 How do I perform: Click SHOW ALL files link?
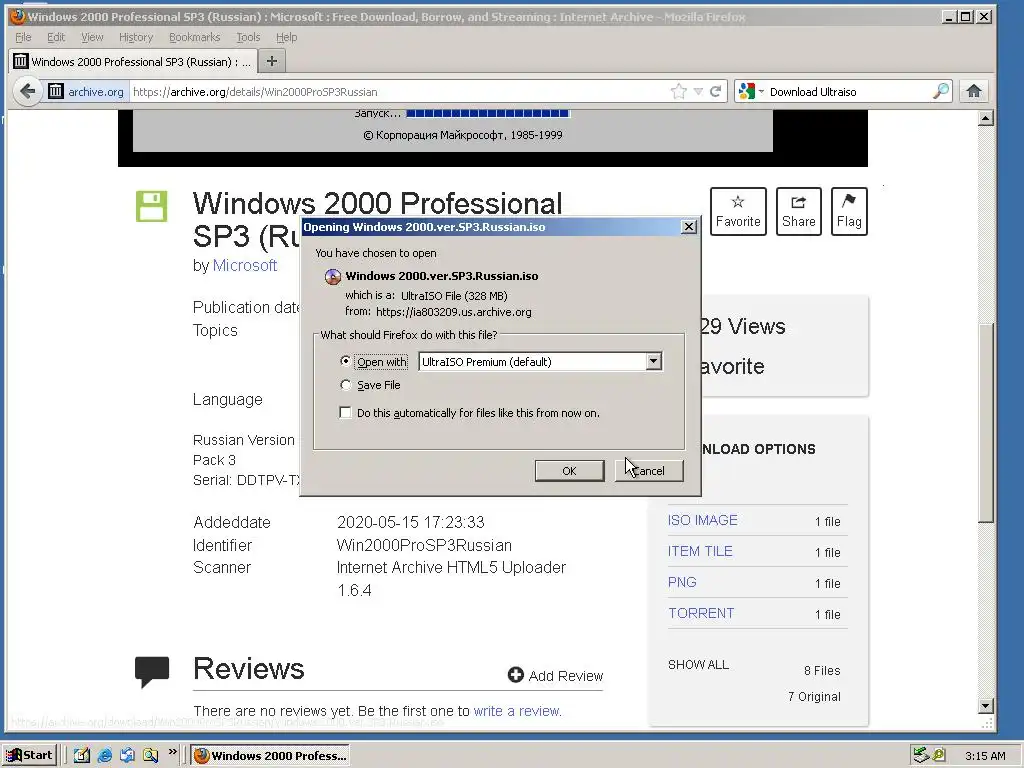(x=698, y=665)
